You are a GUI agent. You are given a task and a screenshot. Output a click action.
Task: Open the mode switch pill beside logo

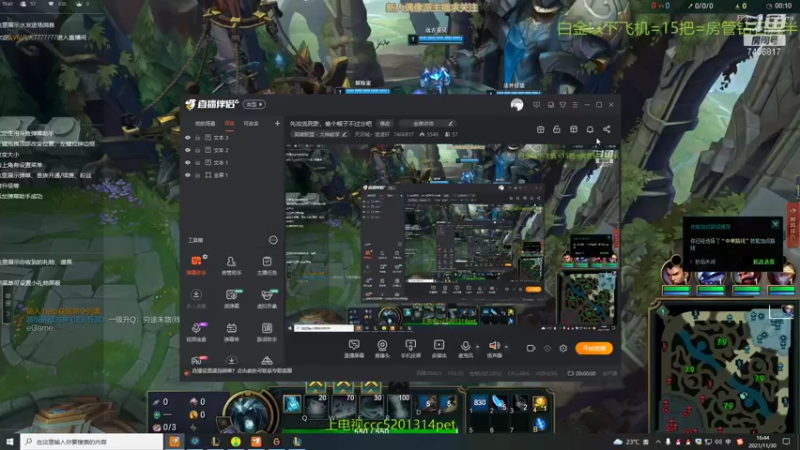point(254,105)
